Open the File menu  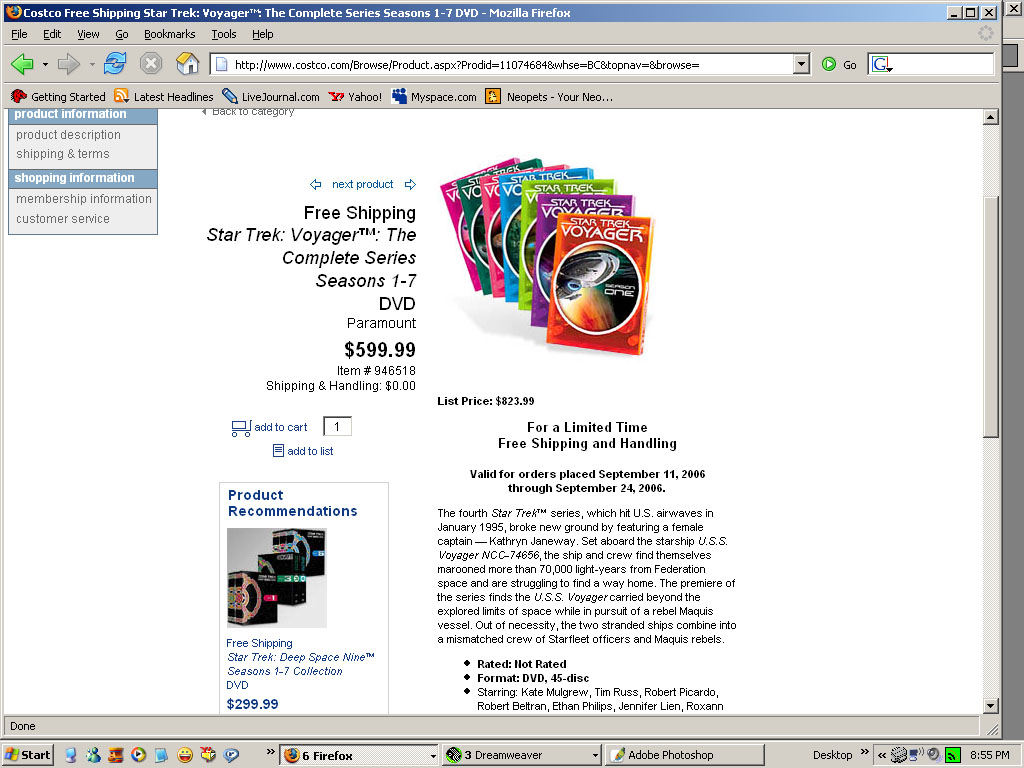pyautogui.click(x=19, y=34)
